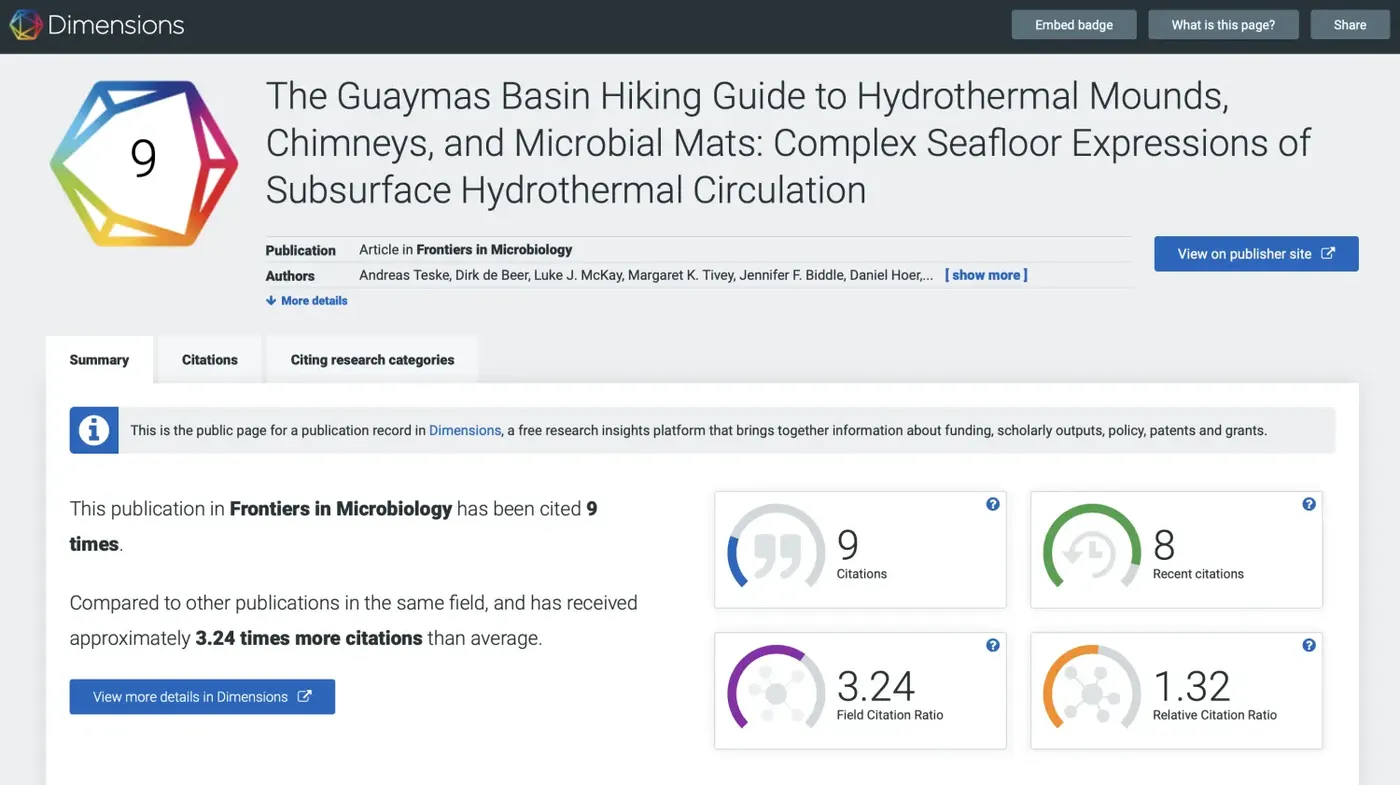Click the blue info icon in the banner

pos(94,430)
